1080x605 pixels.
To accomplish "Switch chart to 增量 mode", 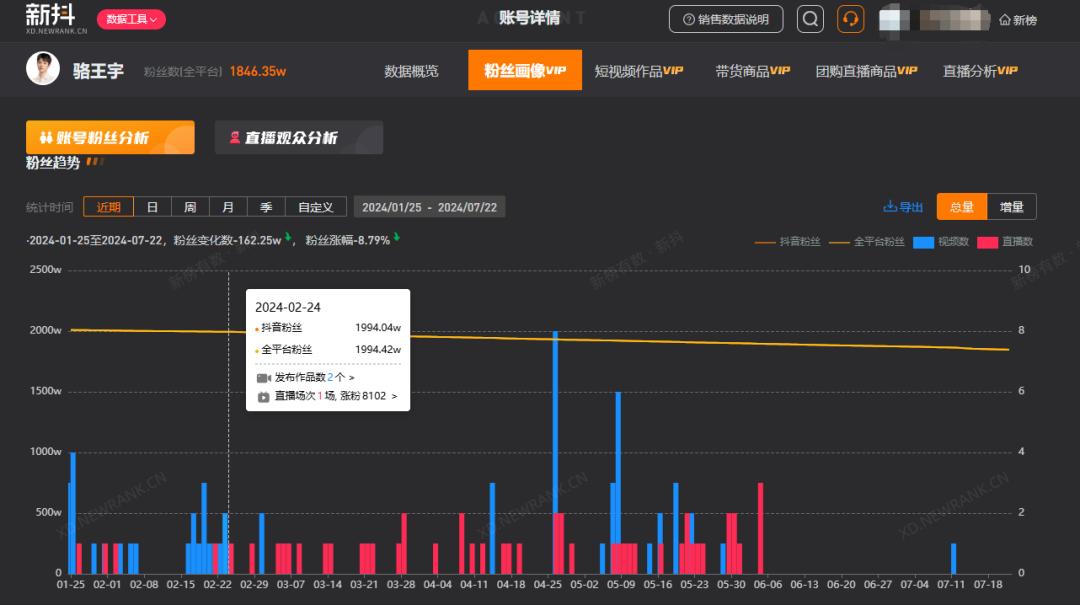I will [1011, 207].
